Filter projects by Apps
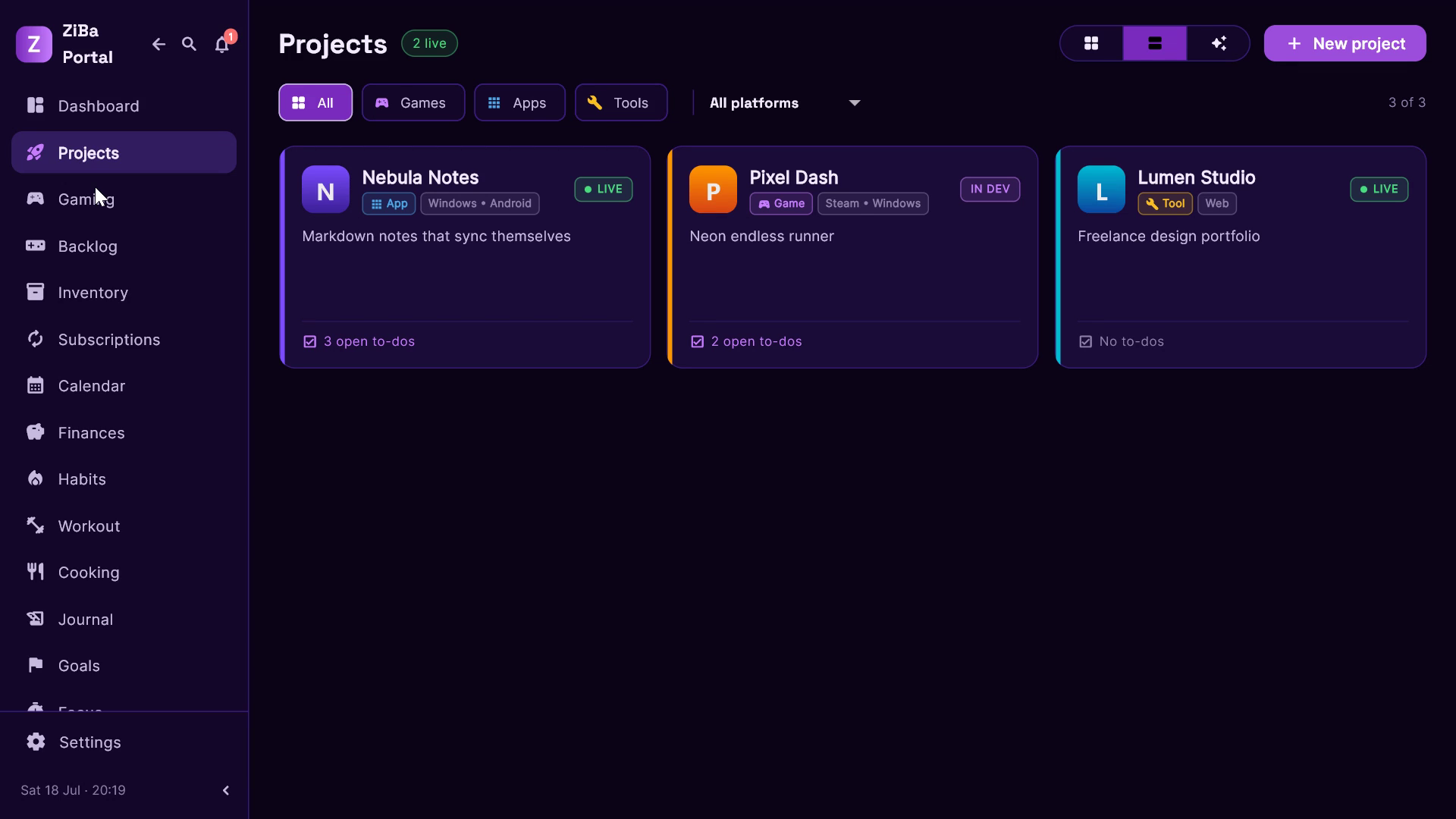The image size is (1456, 819). point(519,102)
